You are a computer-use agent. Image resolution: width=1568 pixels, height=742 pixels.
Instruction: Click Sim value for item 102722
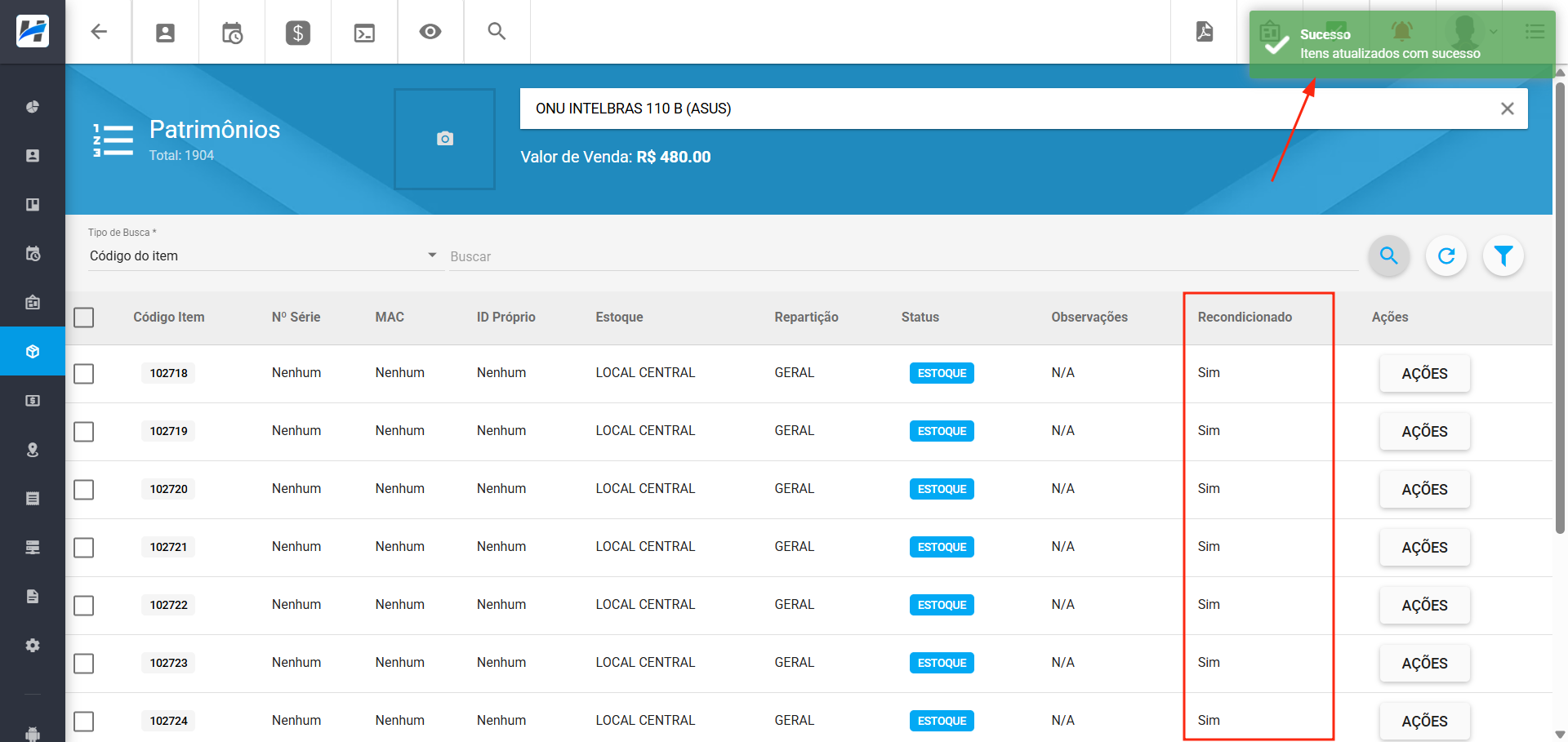[1209, 605]
